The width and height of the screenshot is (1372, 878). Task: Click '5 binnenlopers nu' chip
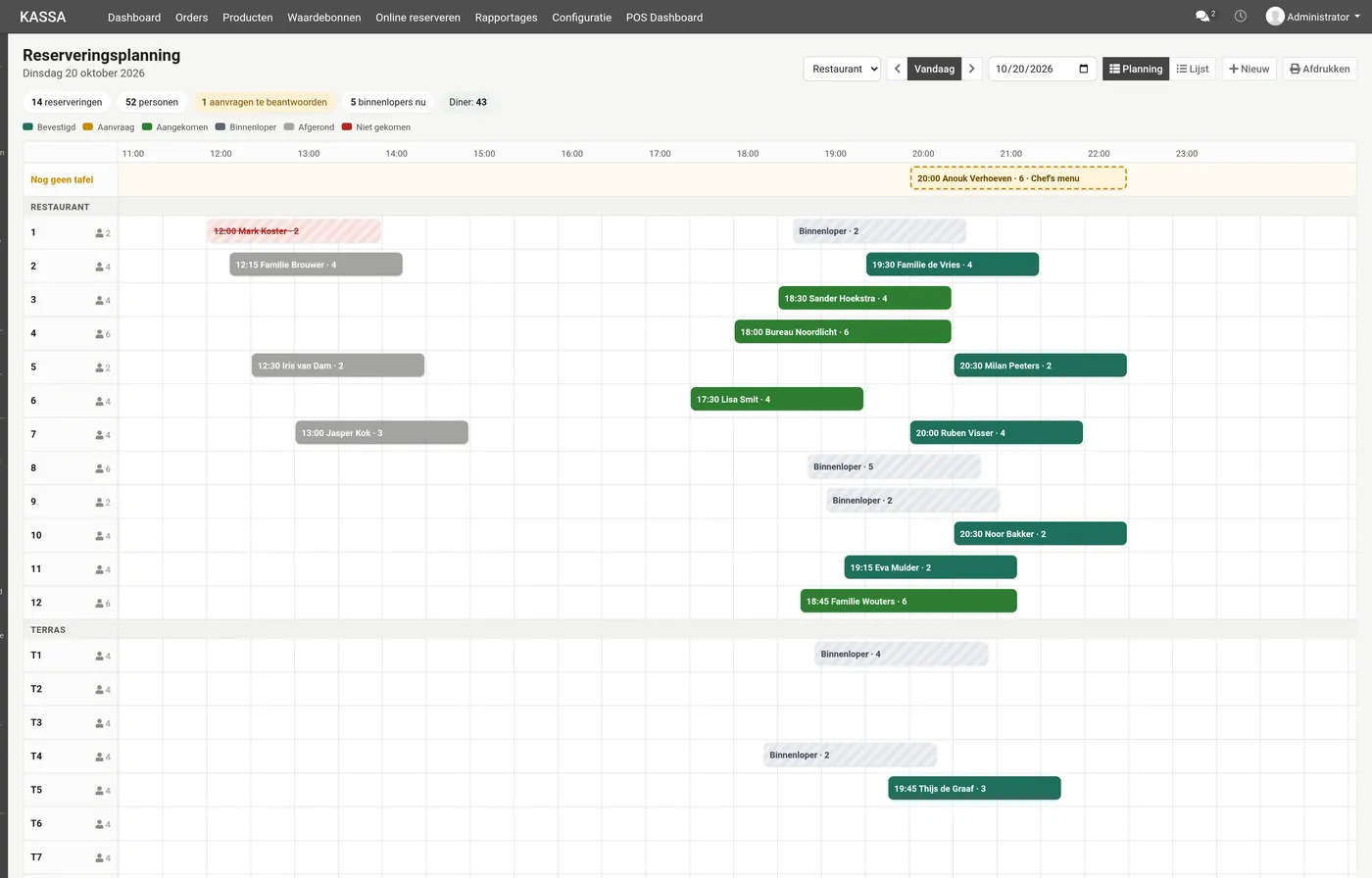(x=388, y=102)
